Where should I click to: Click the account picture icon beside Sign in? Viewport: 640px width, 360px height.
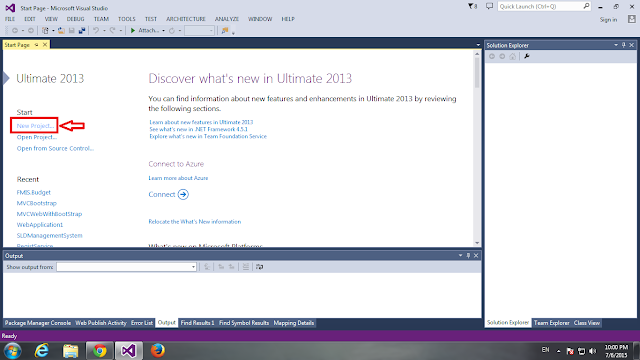[632, 19]
